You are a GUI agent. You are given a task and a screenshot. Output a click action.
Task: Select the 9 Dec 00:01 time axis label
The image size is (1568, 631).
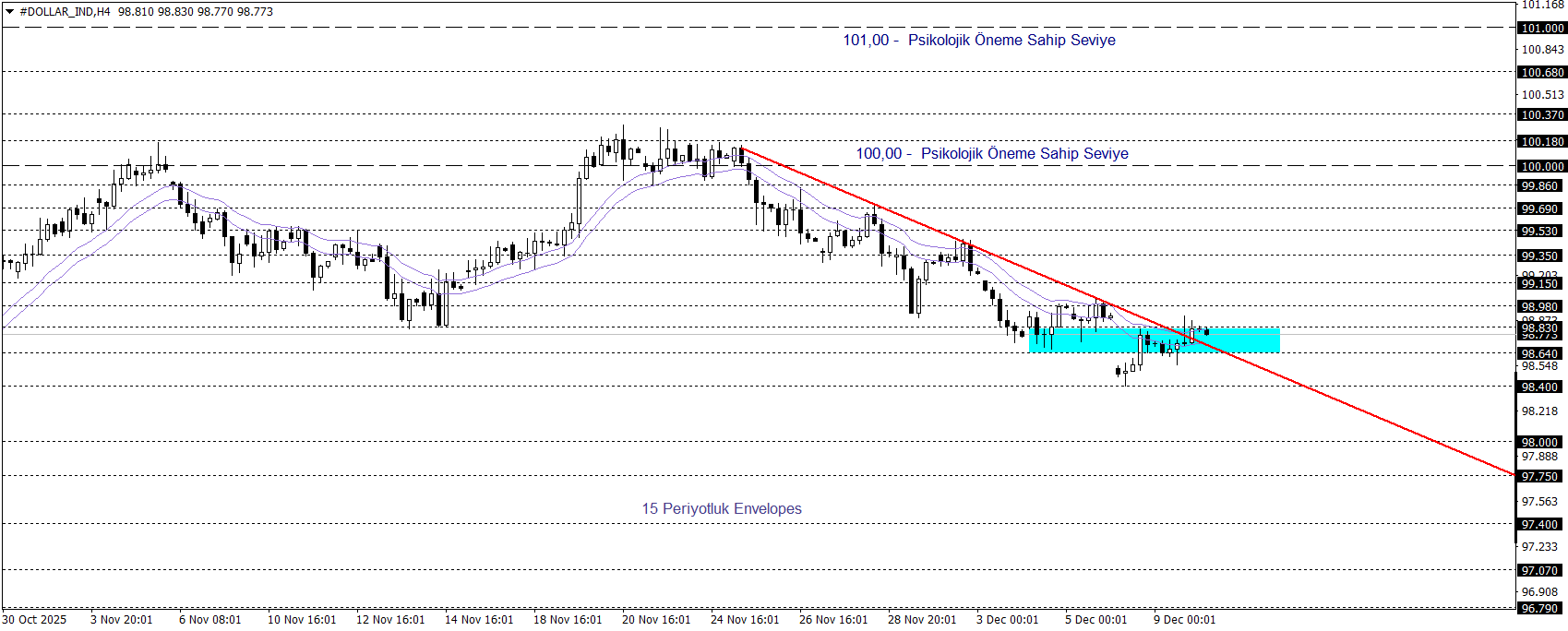1184,620
